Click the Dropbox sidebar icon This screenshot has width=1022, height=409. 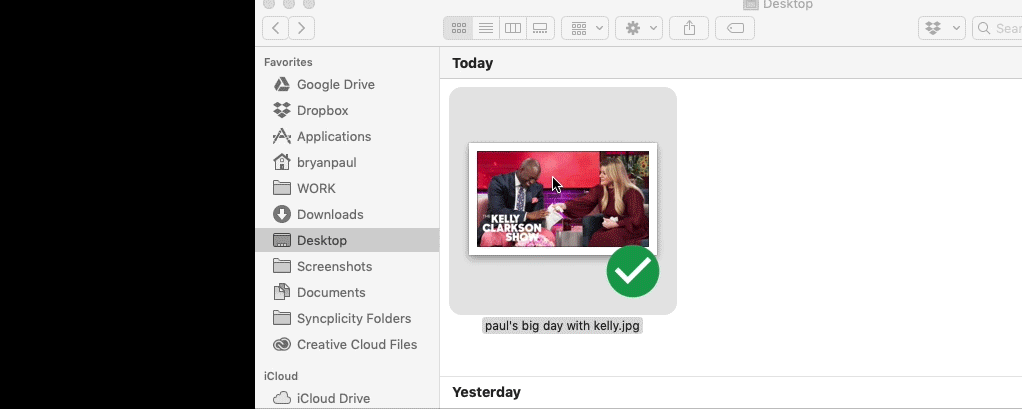282,110
